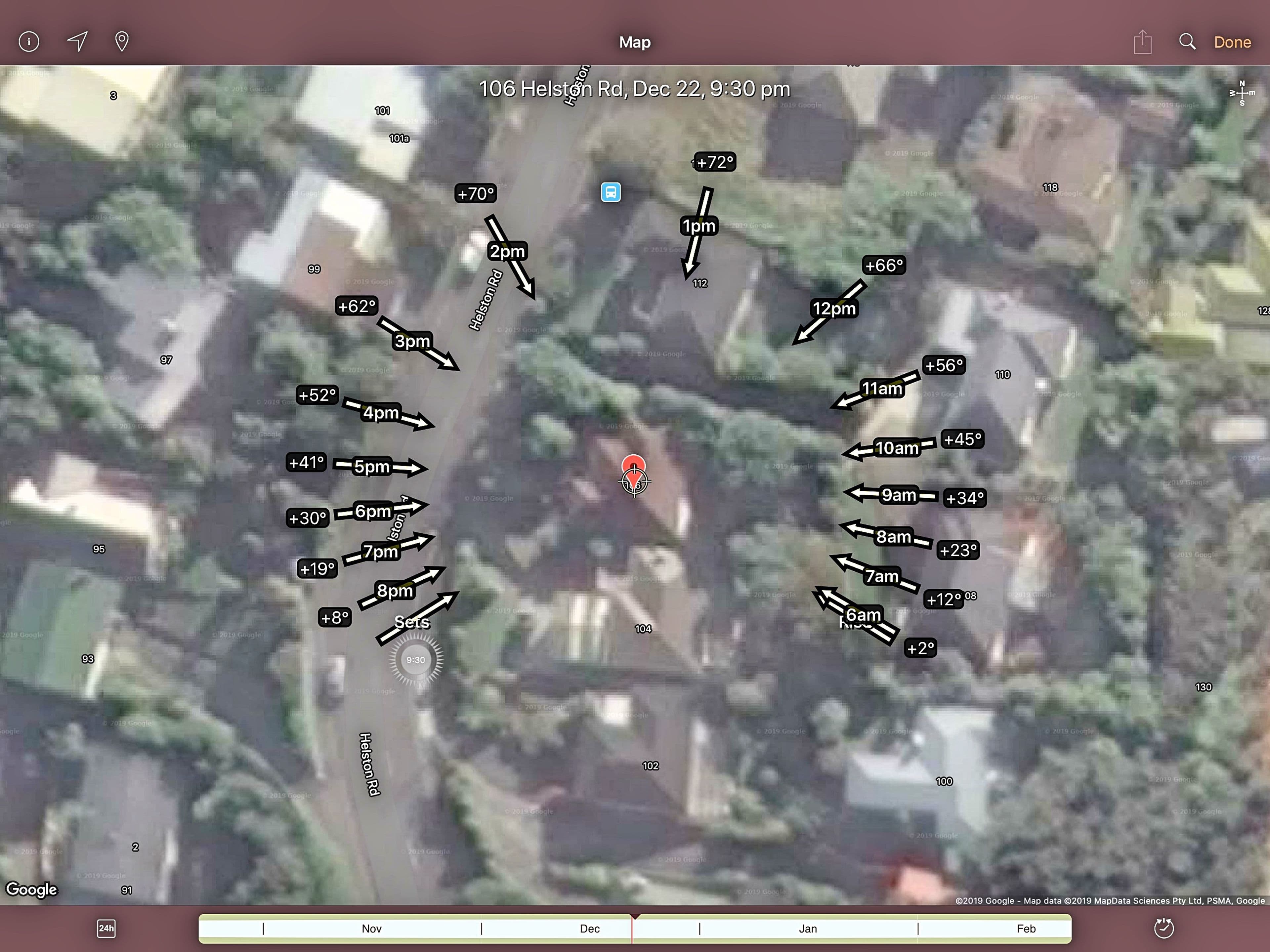Image resolution: width=1270 pixels, height=952 pixels.
Task: Tap the 12pm sun arrow label
Action: (x=834, y=309)
